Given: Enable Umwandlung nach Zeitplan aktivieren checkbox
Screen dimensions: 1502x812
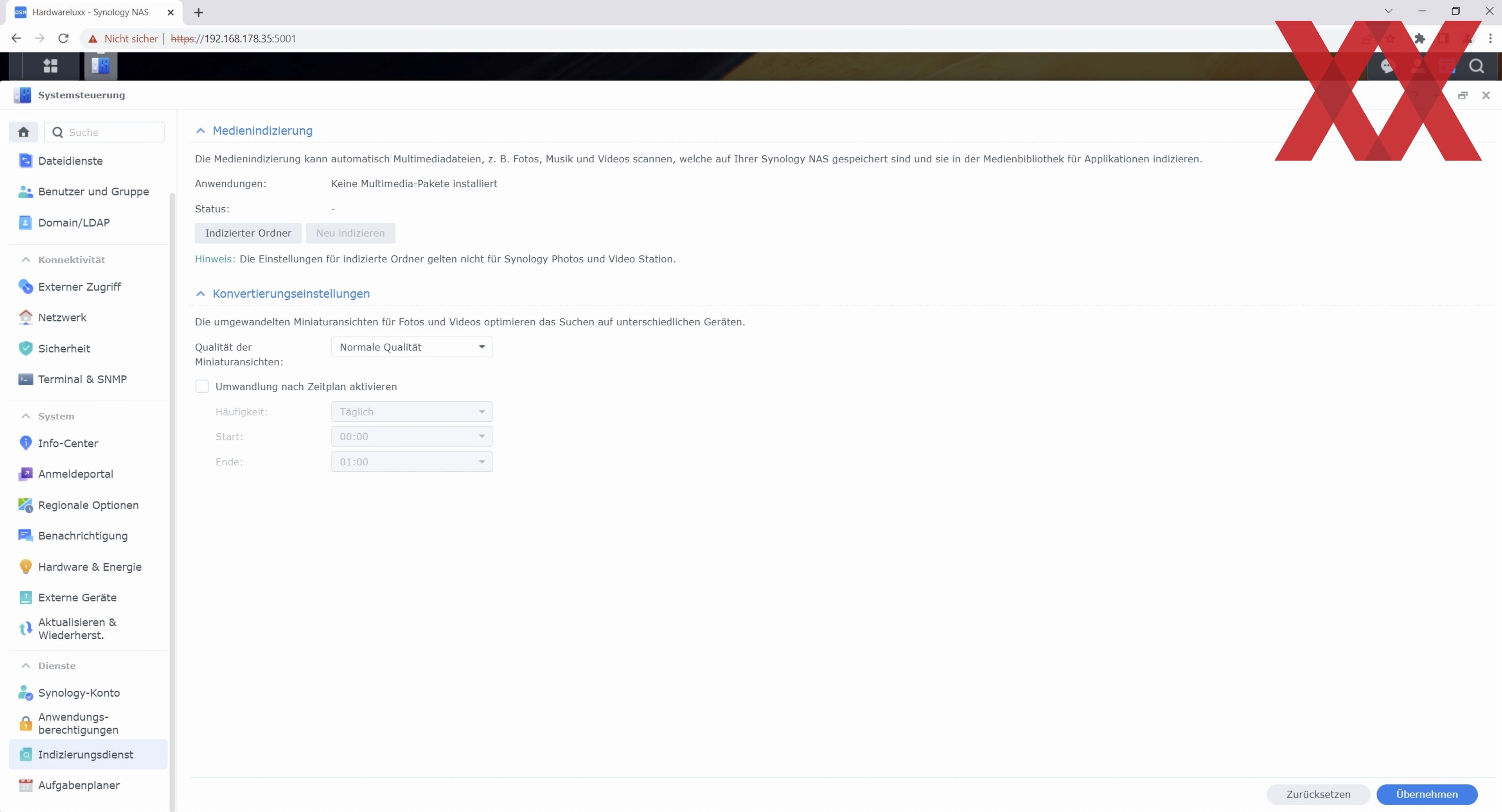Looking at the screenshot, I should point(202,386).
